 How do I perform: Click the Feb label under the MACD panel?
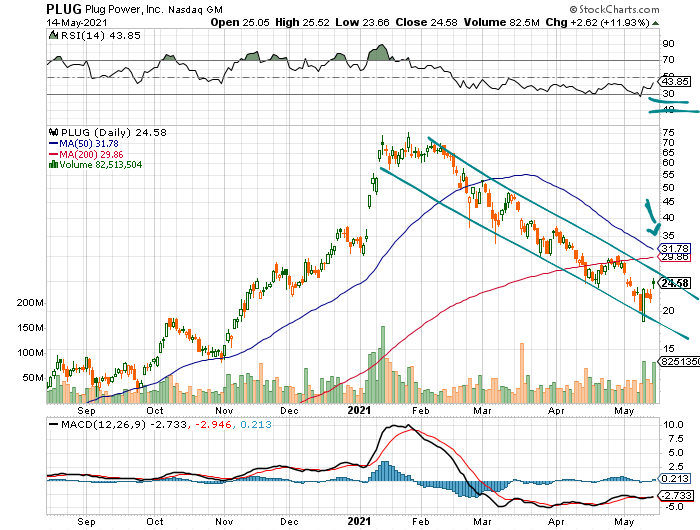(x=421, y=522)
